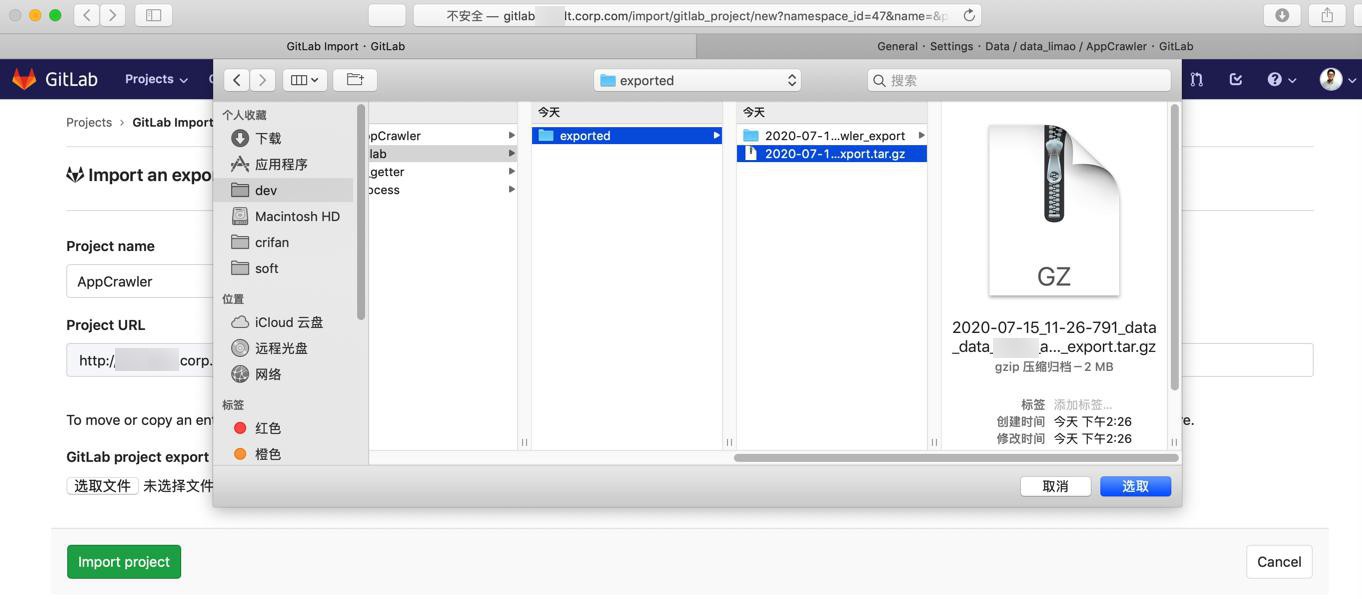This screenshot has width=1362, height=599.
Task: Expand the getter folder row
Action: click(443, 171)
